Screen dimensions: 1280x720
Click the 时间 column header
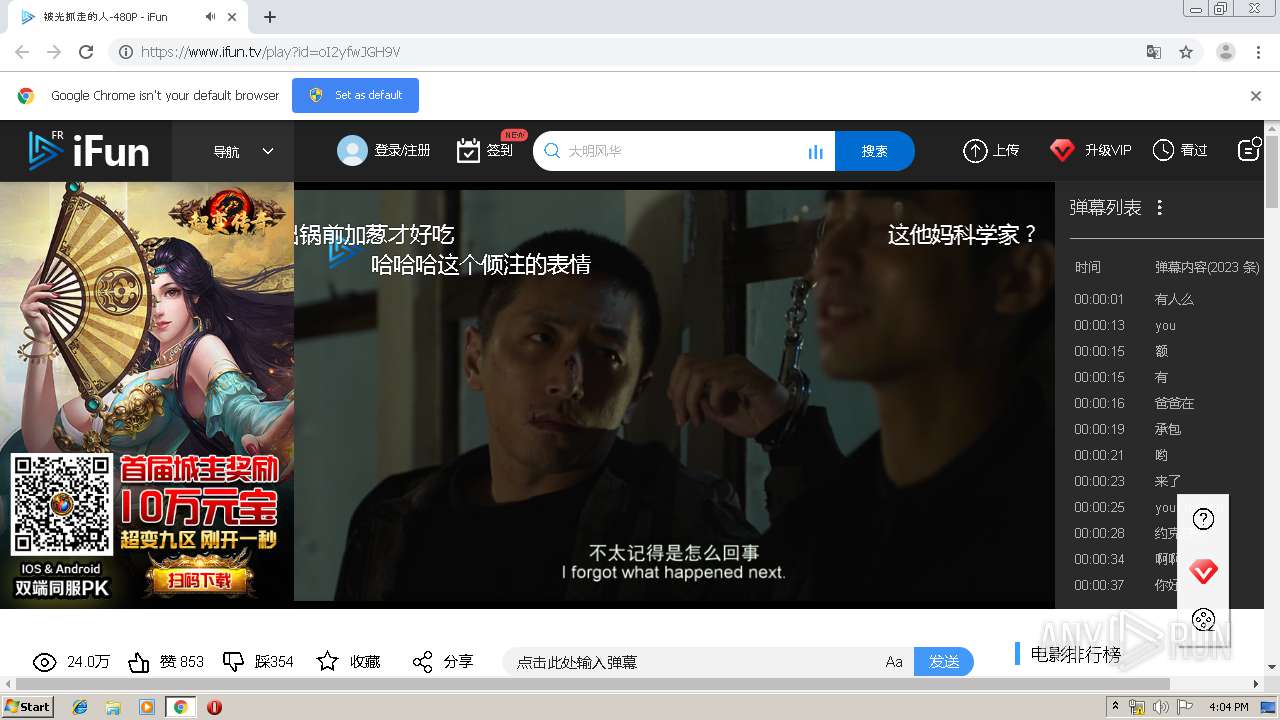click(x=1088, y=267)
